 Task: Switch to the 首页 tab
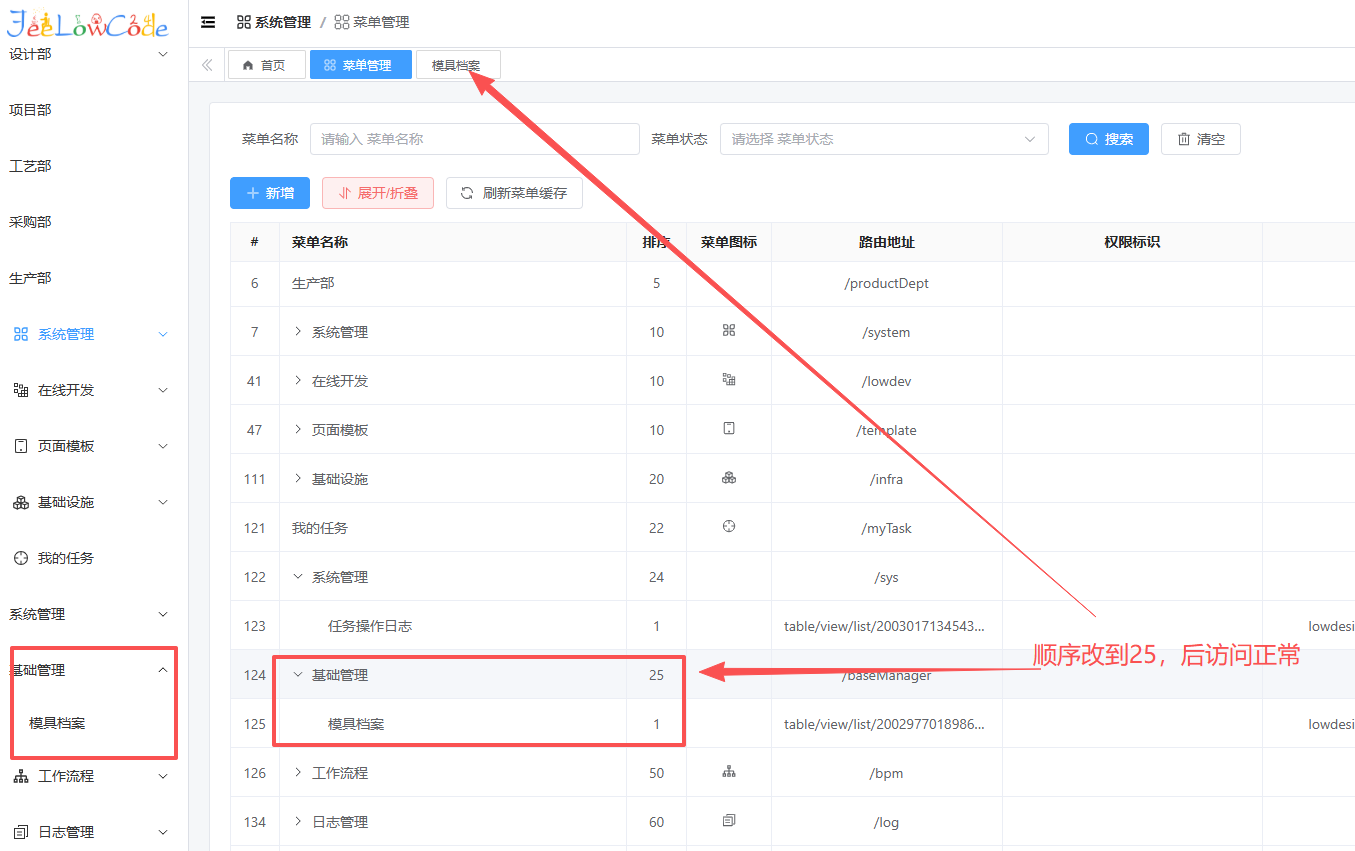pyautogui.click(x=266, y=65)
